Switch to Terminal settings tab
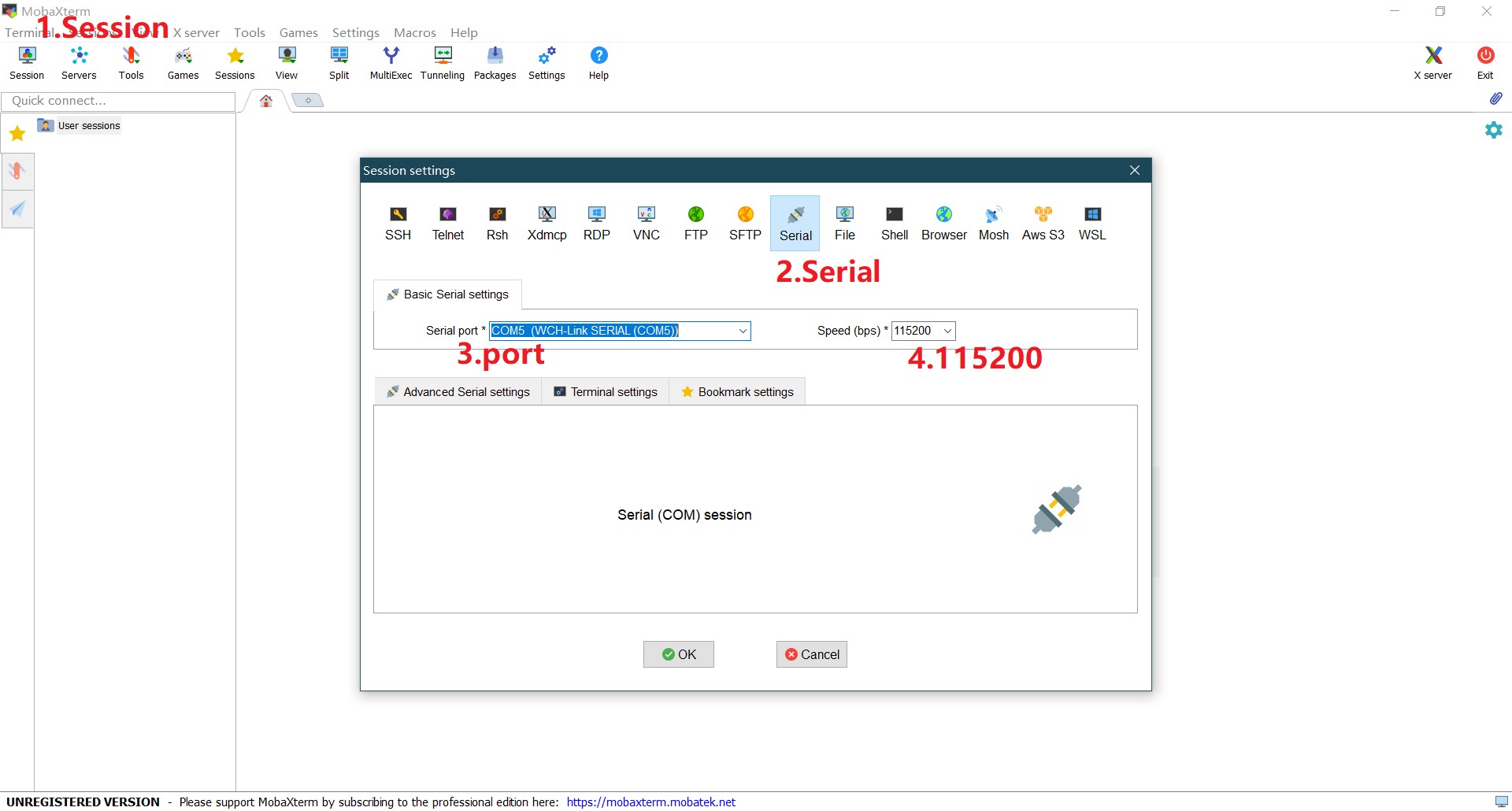 coord(606,392)
